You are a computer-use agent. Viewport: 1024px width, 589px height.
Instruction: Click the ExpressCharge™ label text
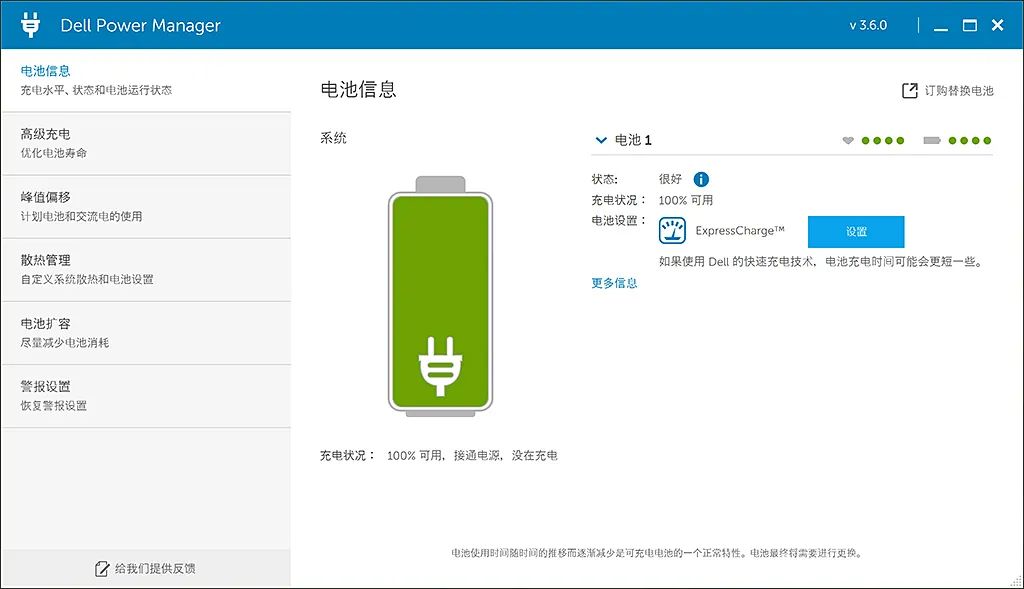(x=740, y=231)
